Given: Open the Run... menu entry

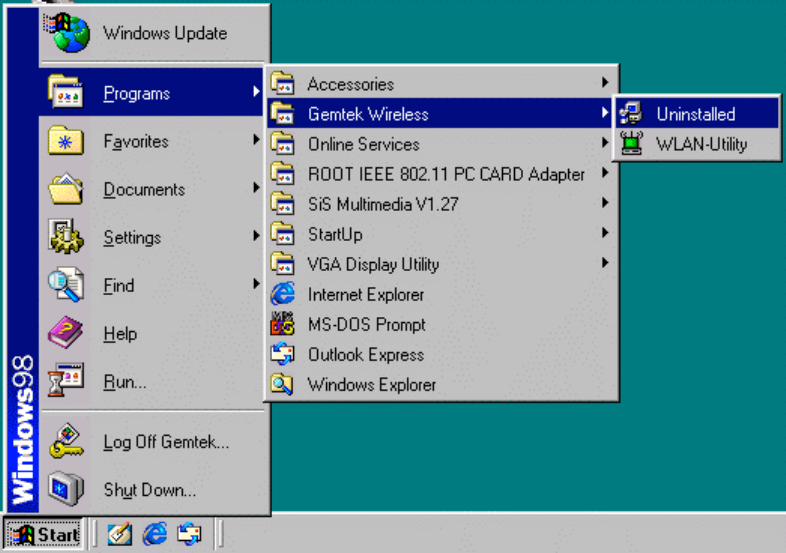Looking at the screenshot, I should [x=151, y=382].
